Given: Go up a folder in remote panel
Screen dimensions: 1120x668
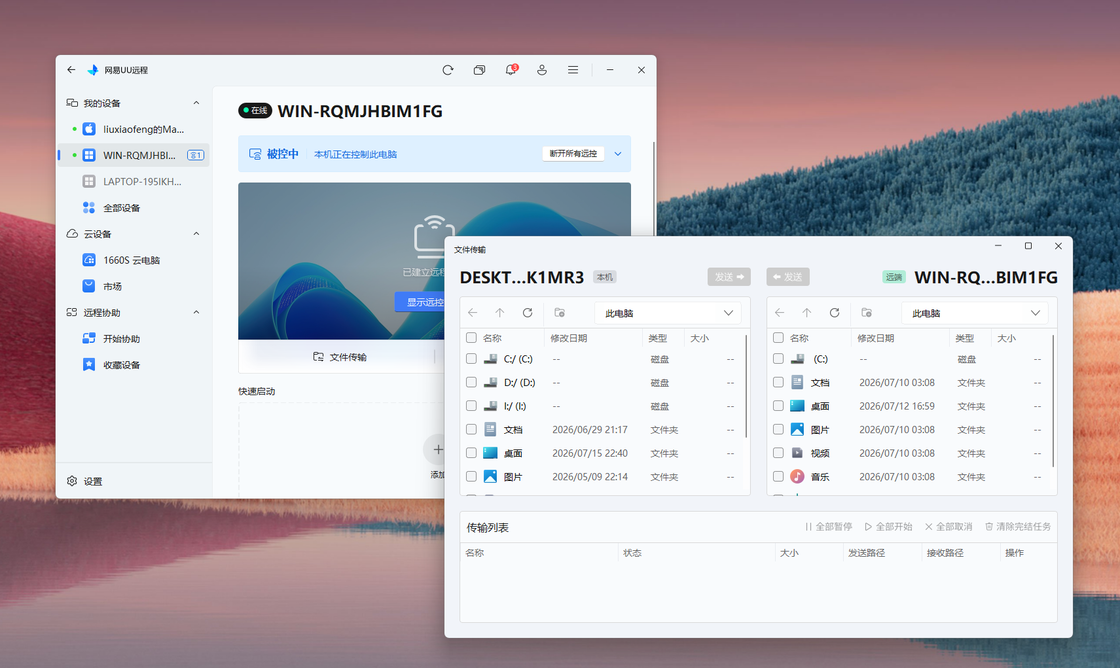Looking at the screenshot, I should pos(807,313).
